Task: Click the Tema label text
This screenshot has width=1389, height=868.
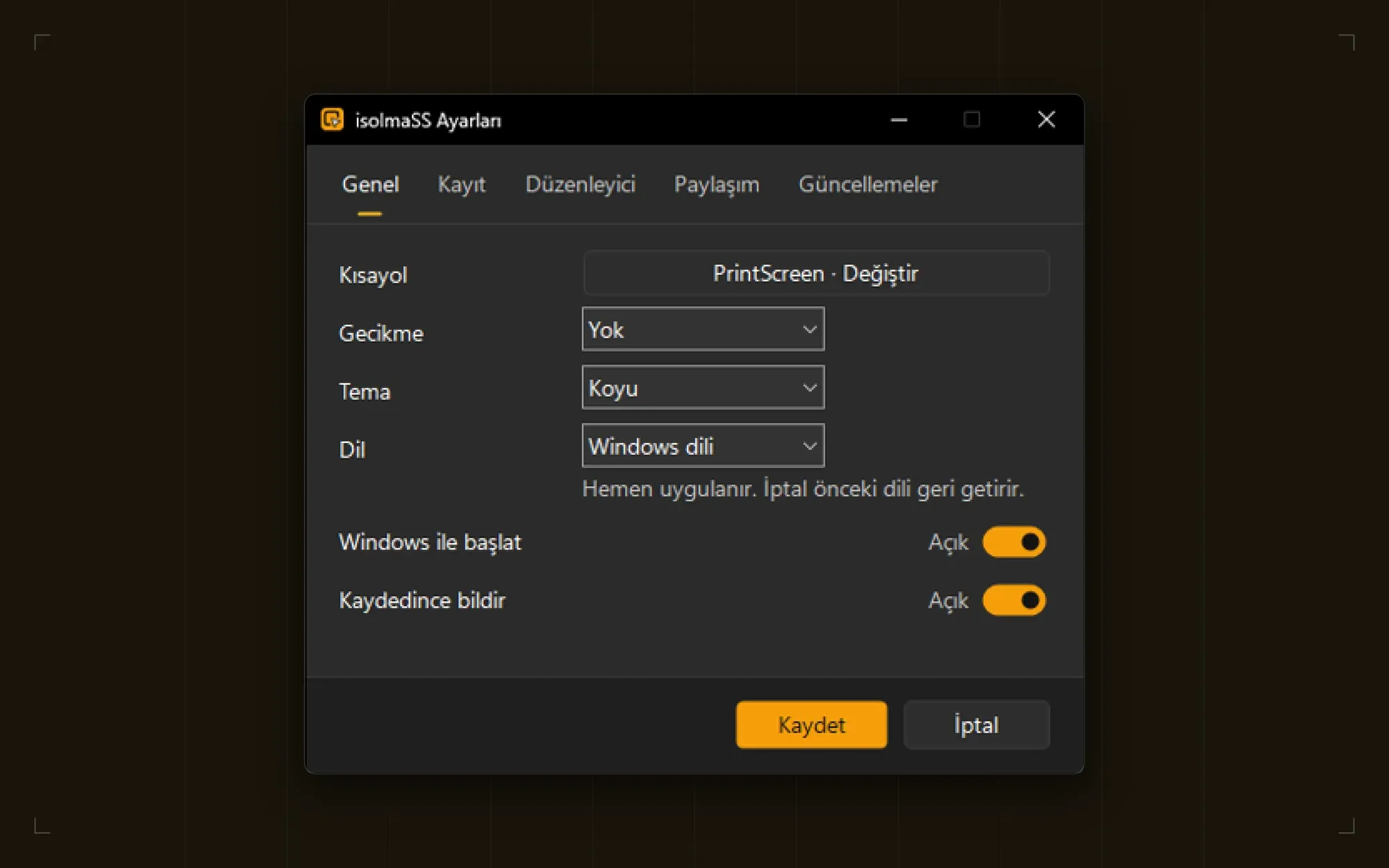Action: [x=365, y=392]
